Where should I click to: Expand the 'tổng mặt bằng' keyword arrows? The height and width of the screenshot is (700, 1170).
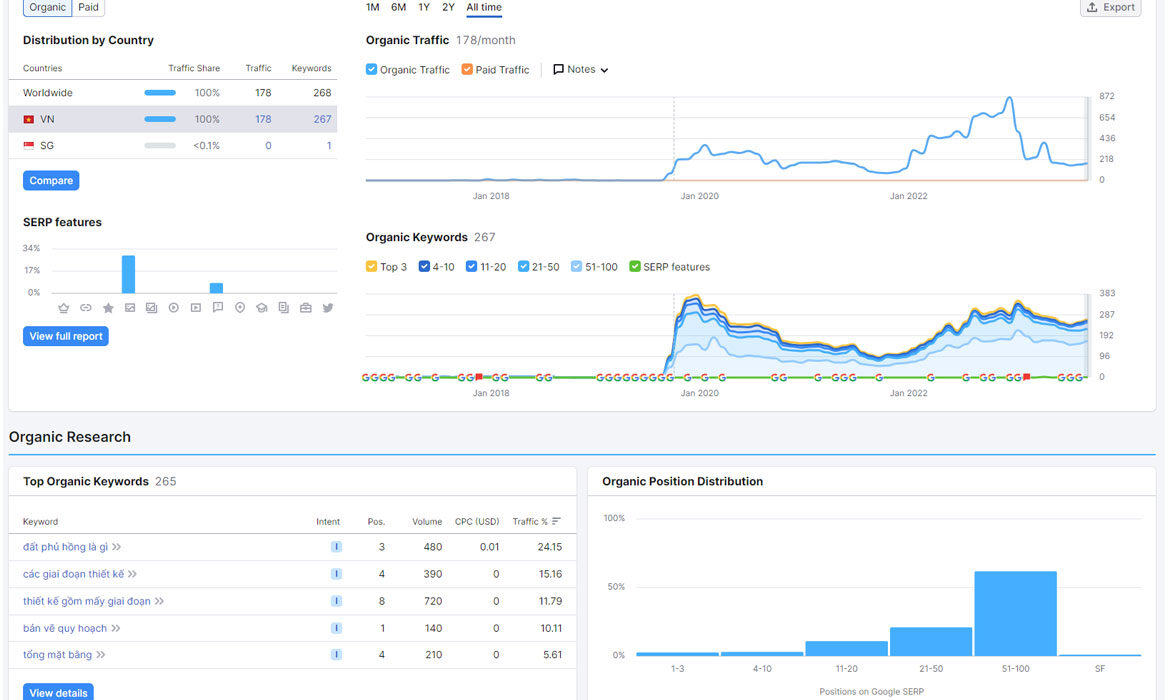(x=101, y=654)
